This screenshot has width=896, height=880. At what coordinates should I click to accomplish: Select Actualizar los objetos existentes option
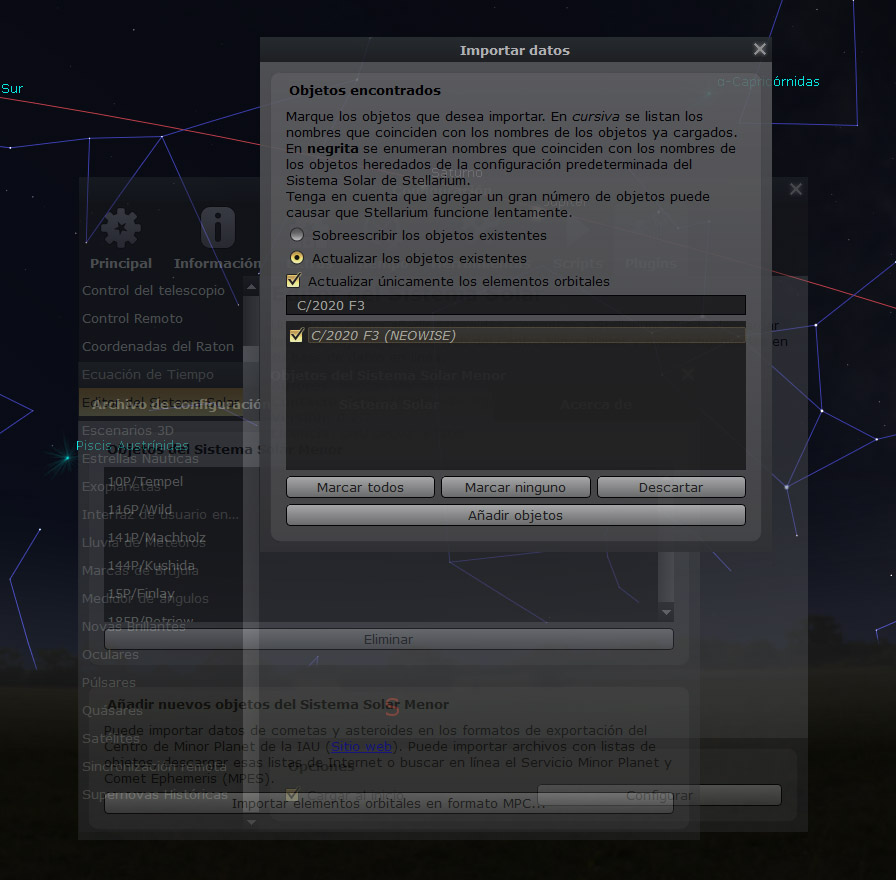pos(297,258)
